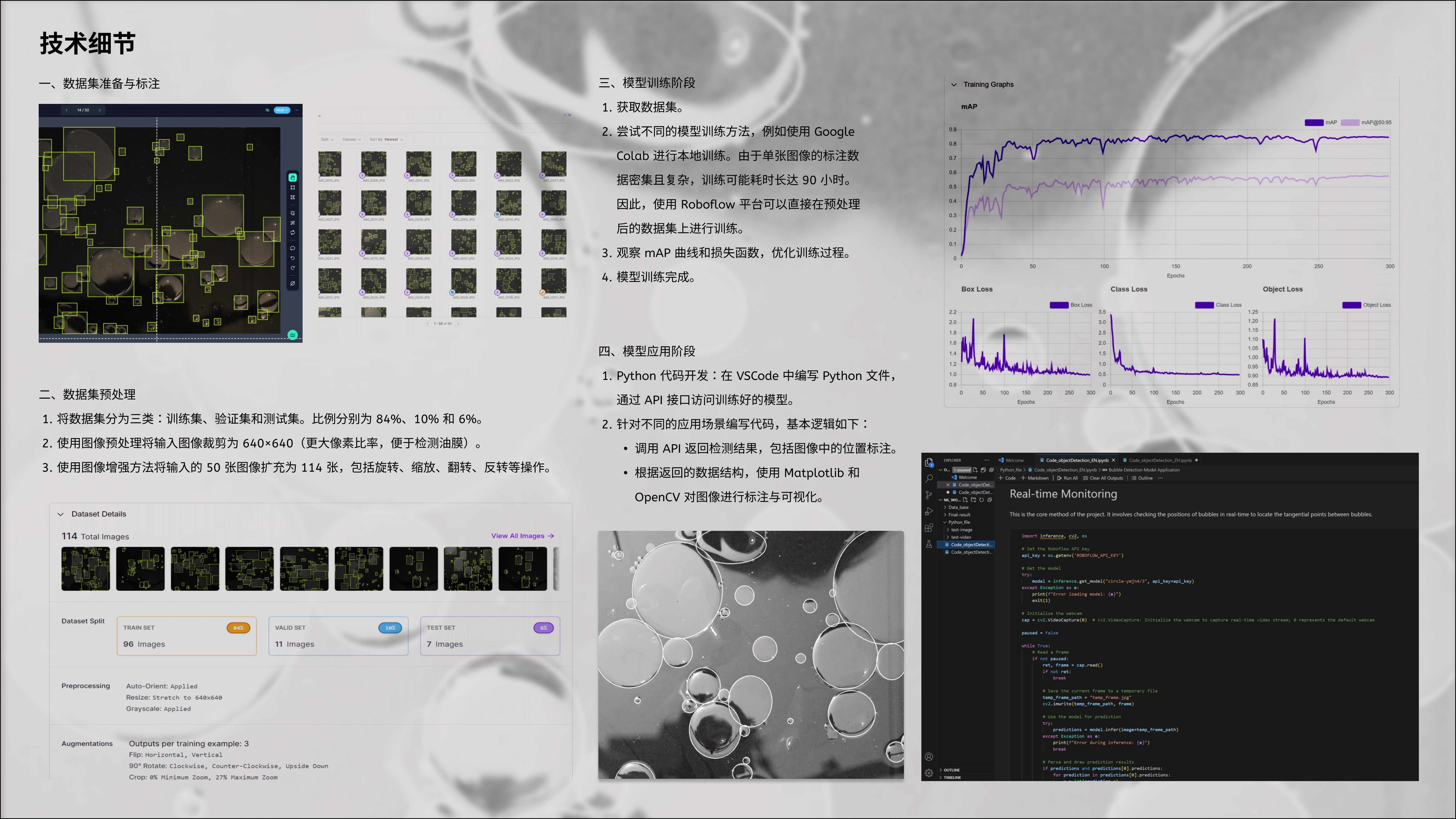Open Source Control in VS Code activity bar
1456x819 pixels.
coord(929,495)
